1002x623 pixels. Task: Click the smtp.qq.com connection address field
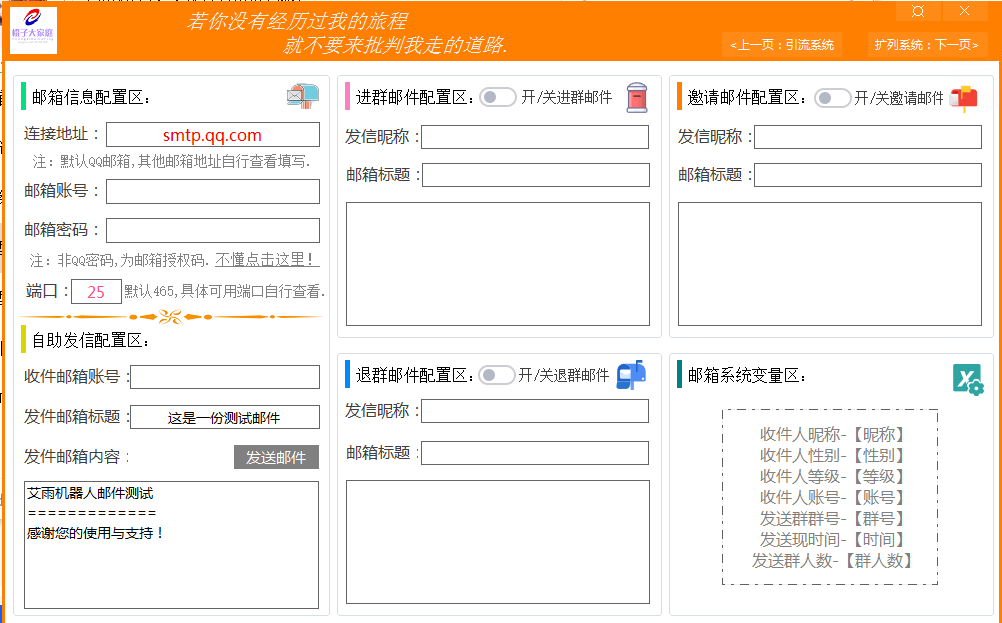pyautogui.click(x=212, y=134)
